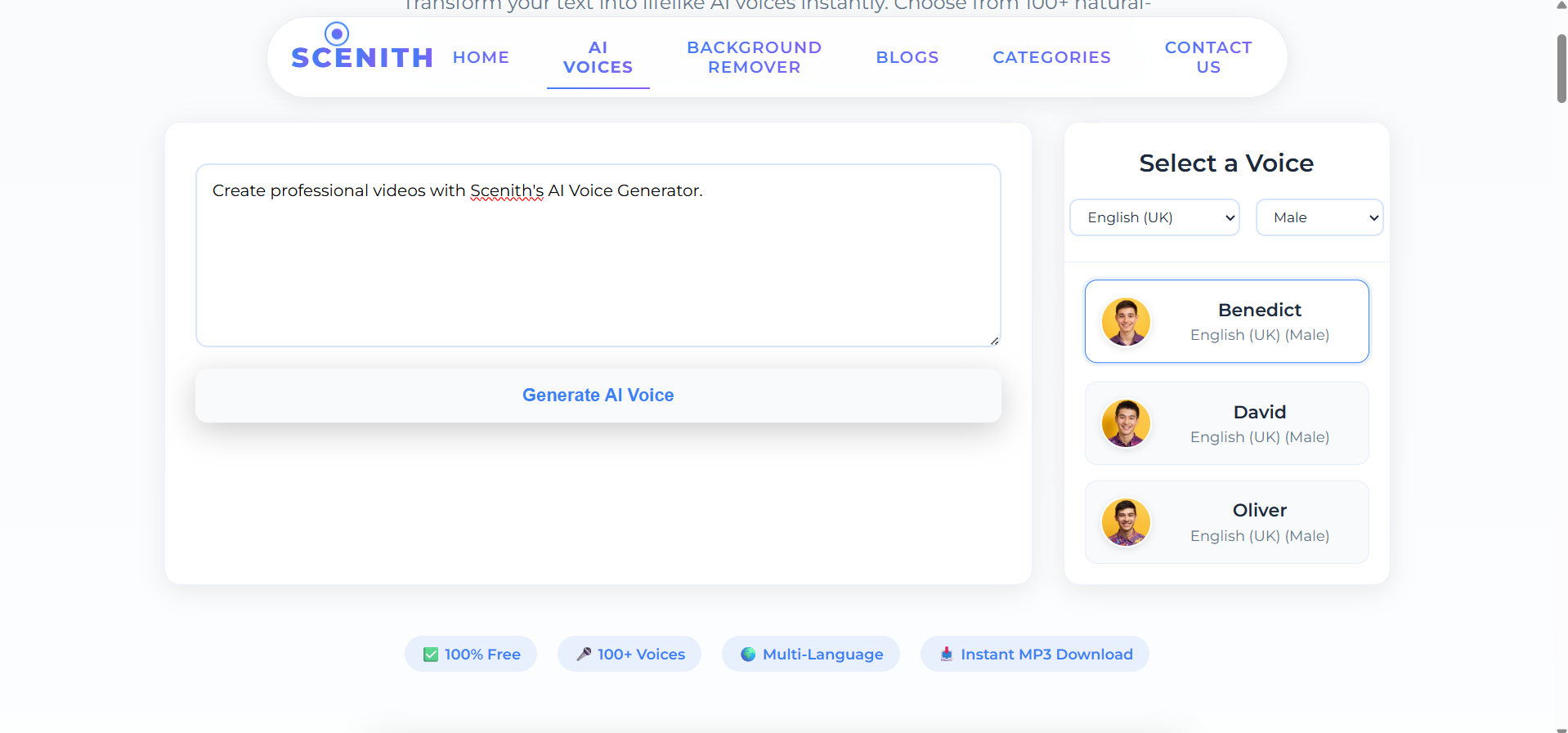Click the green checkmark 100% Free icon

pyautogui.click(x=431, y=655)
